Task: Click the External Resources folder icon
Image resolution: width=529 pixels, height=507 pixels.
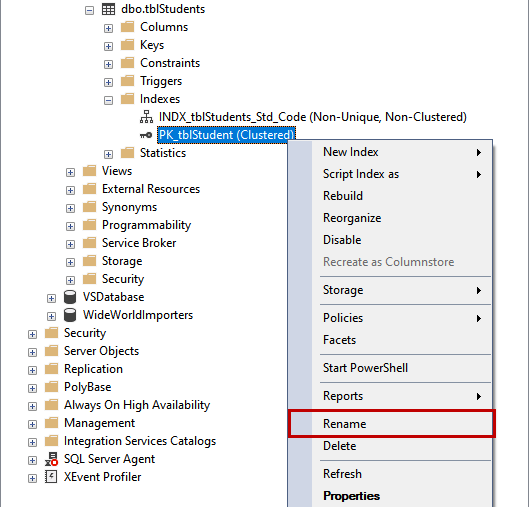Action: tap(89, 189)
